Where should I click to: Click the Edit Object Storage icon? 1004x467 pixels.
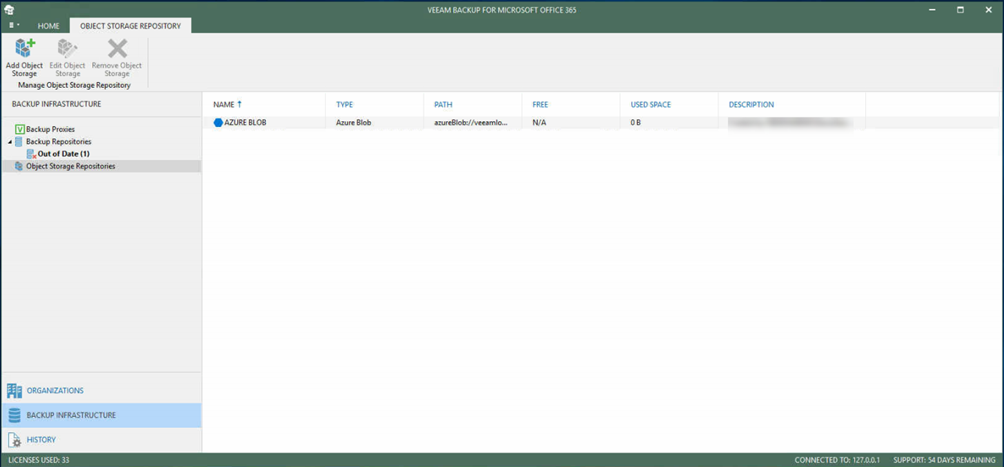click(67, 49)
